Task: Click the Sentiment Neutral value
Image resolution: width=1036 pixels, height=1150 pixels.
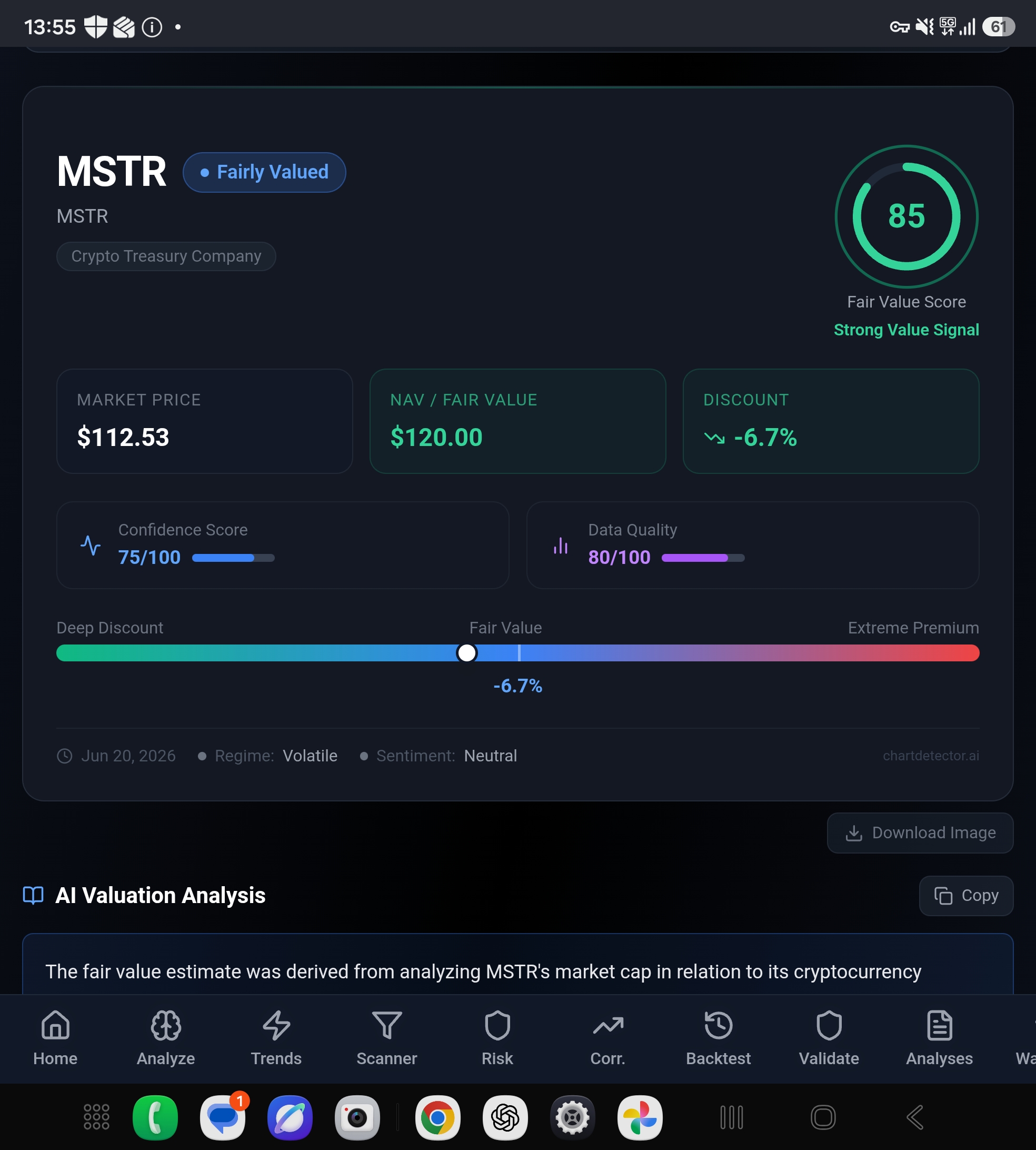Action: point(491,756)
